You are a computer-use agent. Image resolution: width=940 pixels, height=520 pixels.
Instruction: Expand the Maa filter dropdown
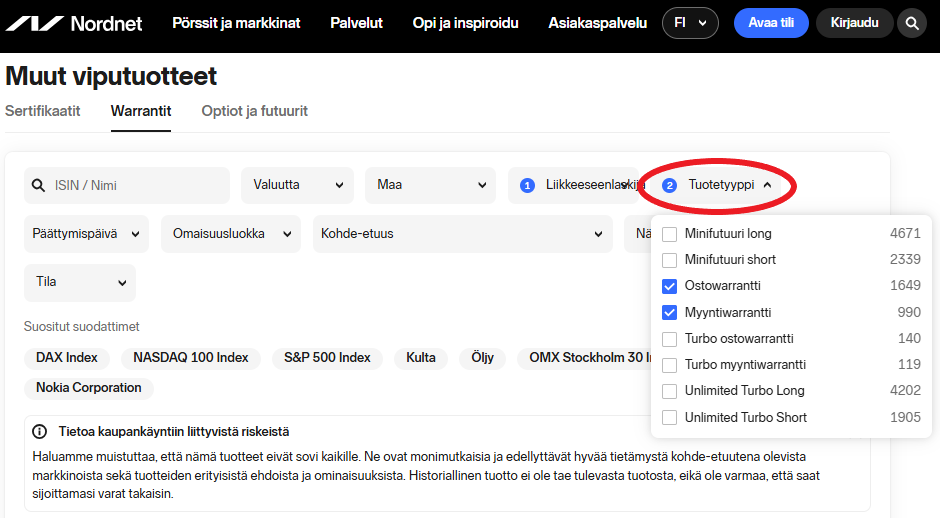point(430,185)
